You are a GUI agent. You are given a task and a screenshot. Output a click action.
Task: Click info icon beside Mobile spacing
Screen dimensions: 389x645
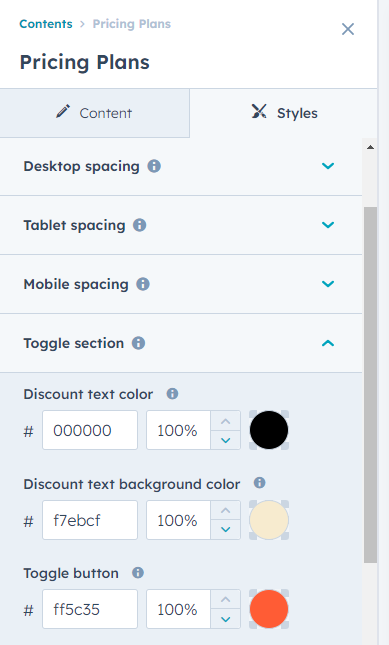(143, 284)
